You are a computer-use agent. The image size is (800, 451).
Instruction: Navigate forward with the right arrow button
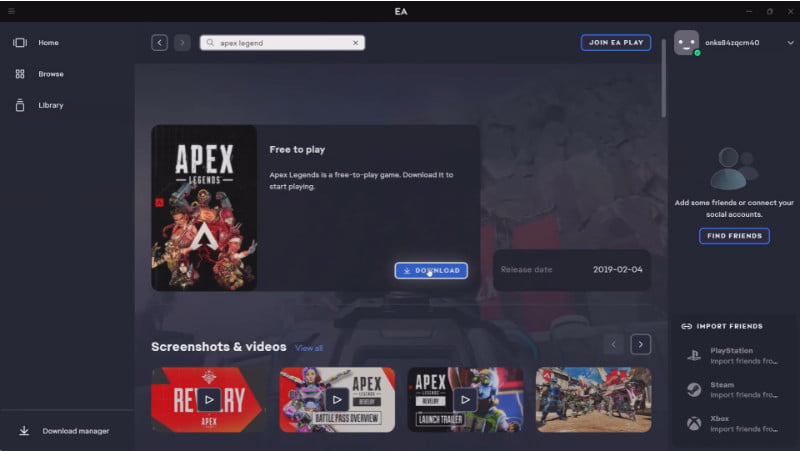(x=182, y=42)
